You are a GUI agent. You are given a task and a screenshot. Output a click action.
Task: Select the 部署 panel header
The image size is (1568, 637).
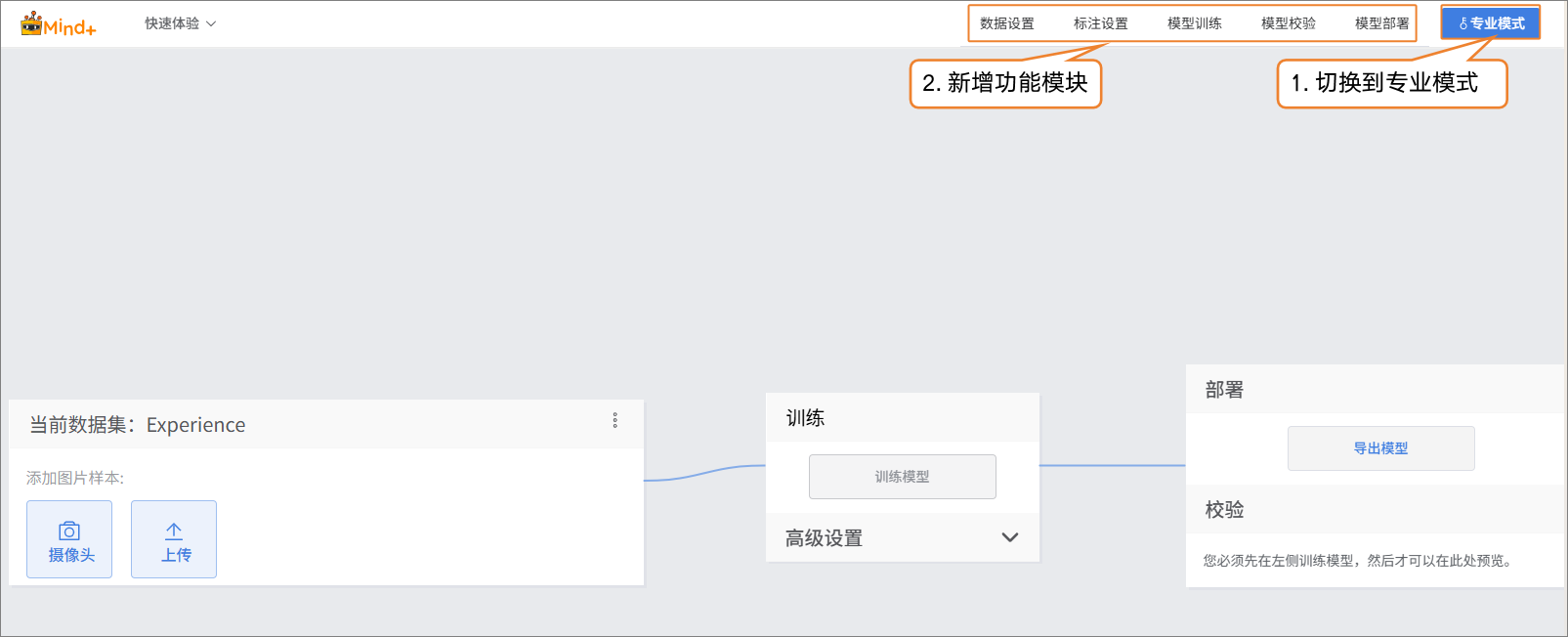pyautogui.click(x=1224, y=390)
